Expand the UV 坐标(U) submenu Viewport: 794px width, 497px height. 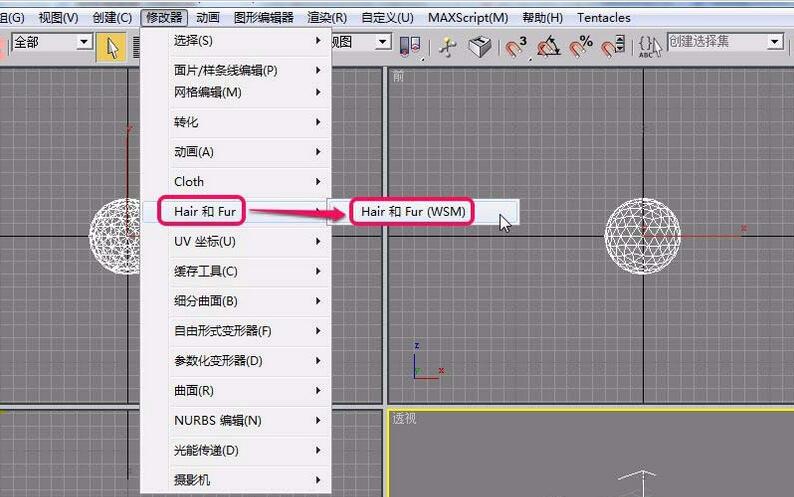tap(236, 241)
